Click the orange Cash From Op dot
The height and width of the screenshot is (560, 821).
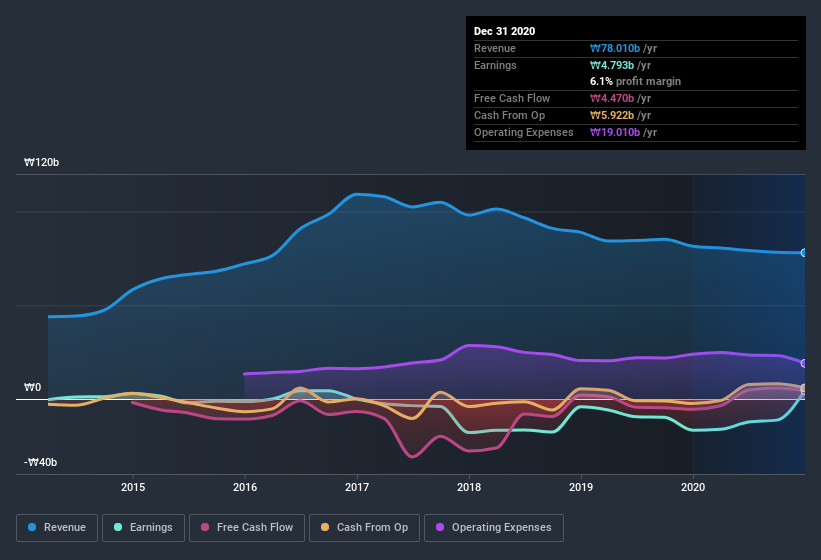point(324,527)
